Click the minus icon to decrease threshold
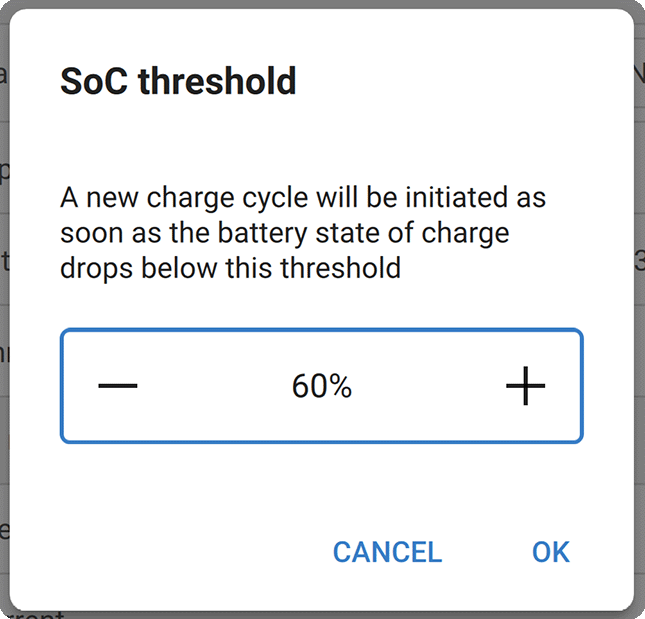This screenshot has width=645, height=619. click(x=118, y=386)
